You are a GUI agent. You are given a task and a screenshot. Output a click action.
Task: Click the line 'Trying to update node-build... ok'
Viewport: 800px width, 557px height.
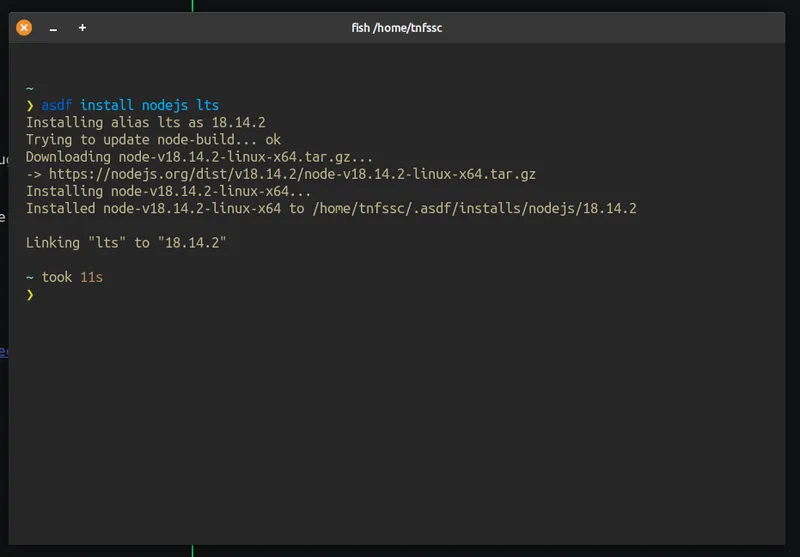[154, 140]
